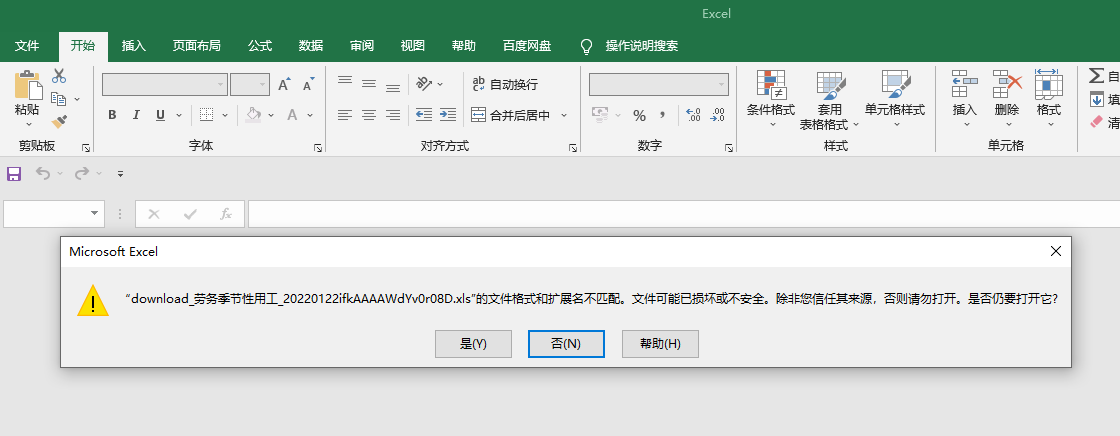The image size is (1120, 436).
Task: Open the number format combo box
Action: coord(659,84)
